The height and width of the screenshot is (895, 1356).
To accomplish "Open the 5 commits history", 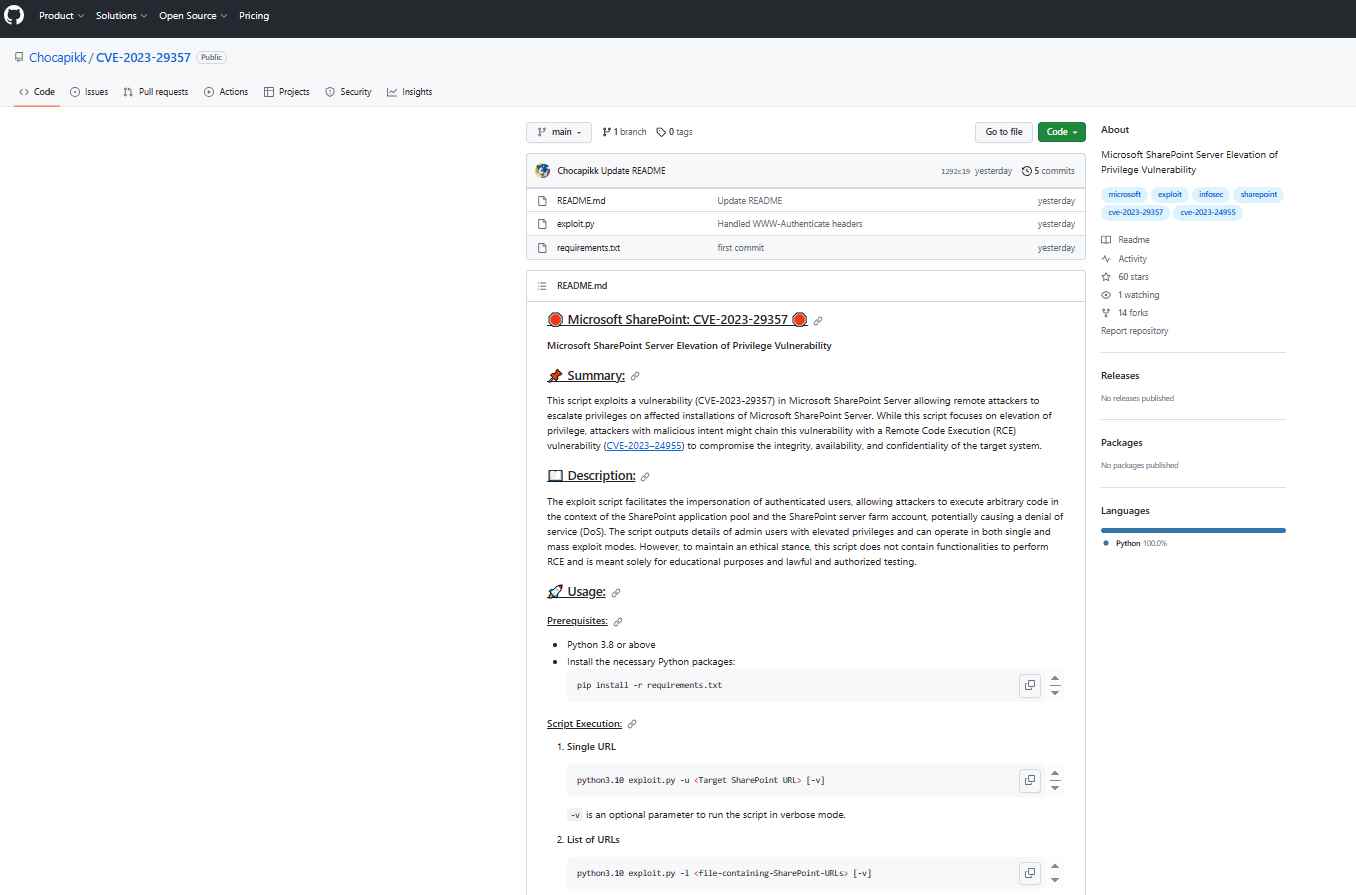I will pos(1048,171).
